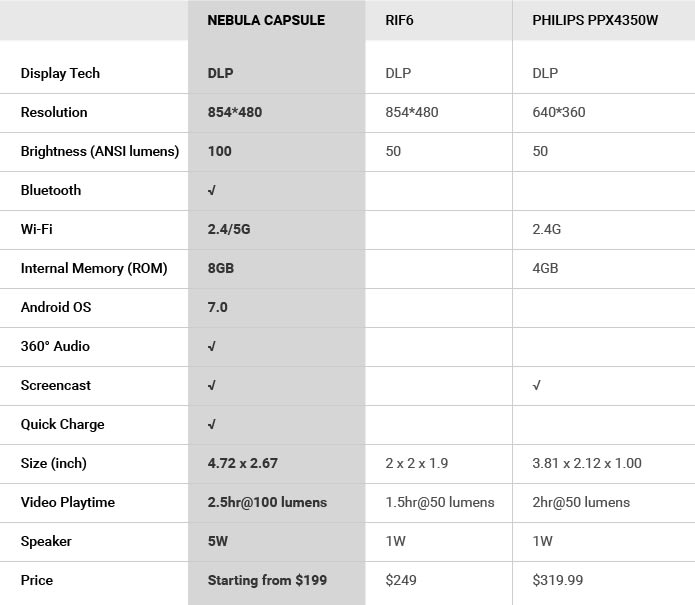Click the Nebula Capsule 360° Audio checkmark

(212, 346)
